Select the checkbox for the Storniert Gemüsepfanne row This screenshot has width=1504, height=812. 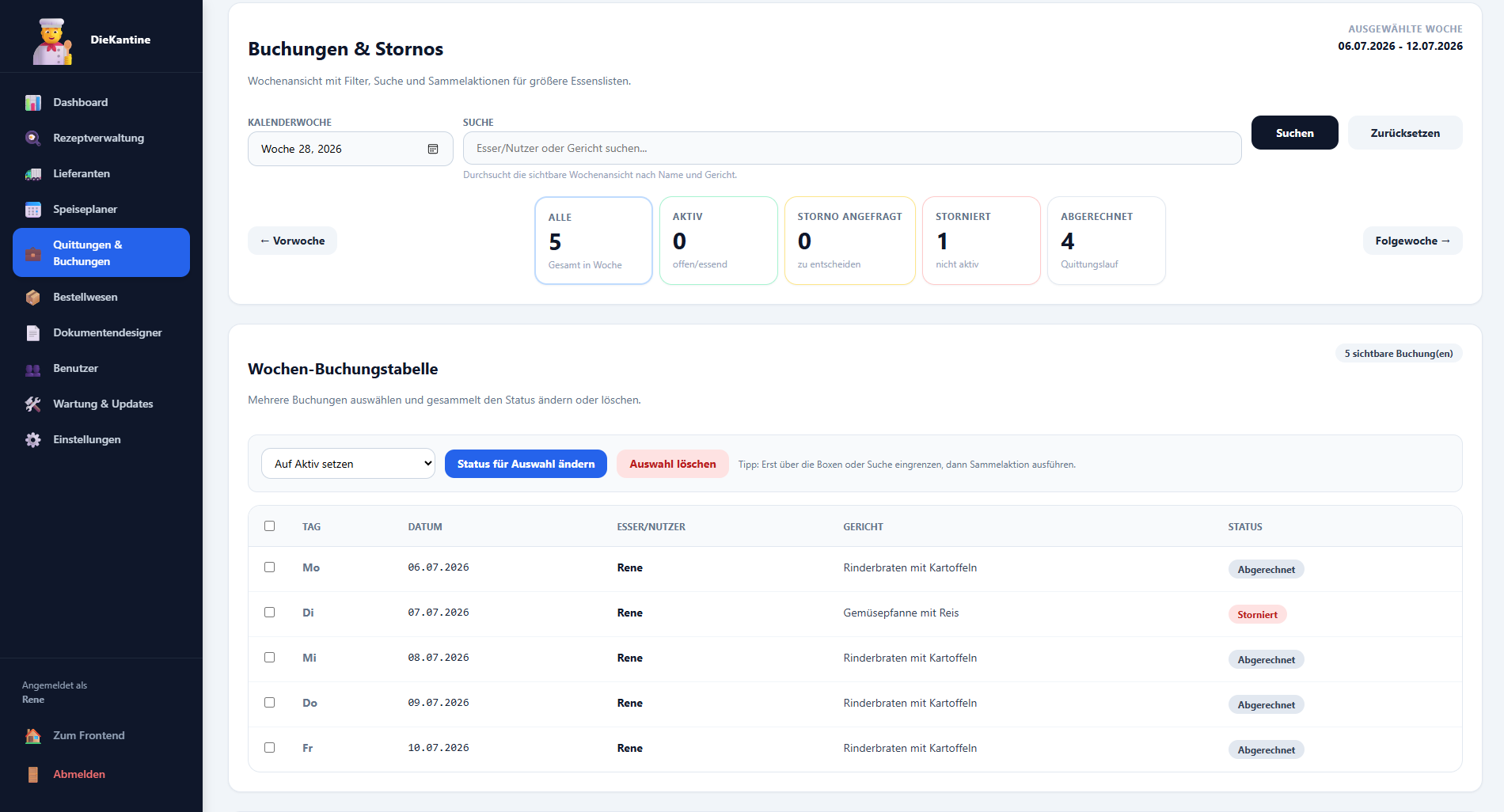tap(270, 613)
